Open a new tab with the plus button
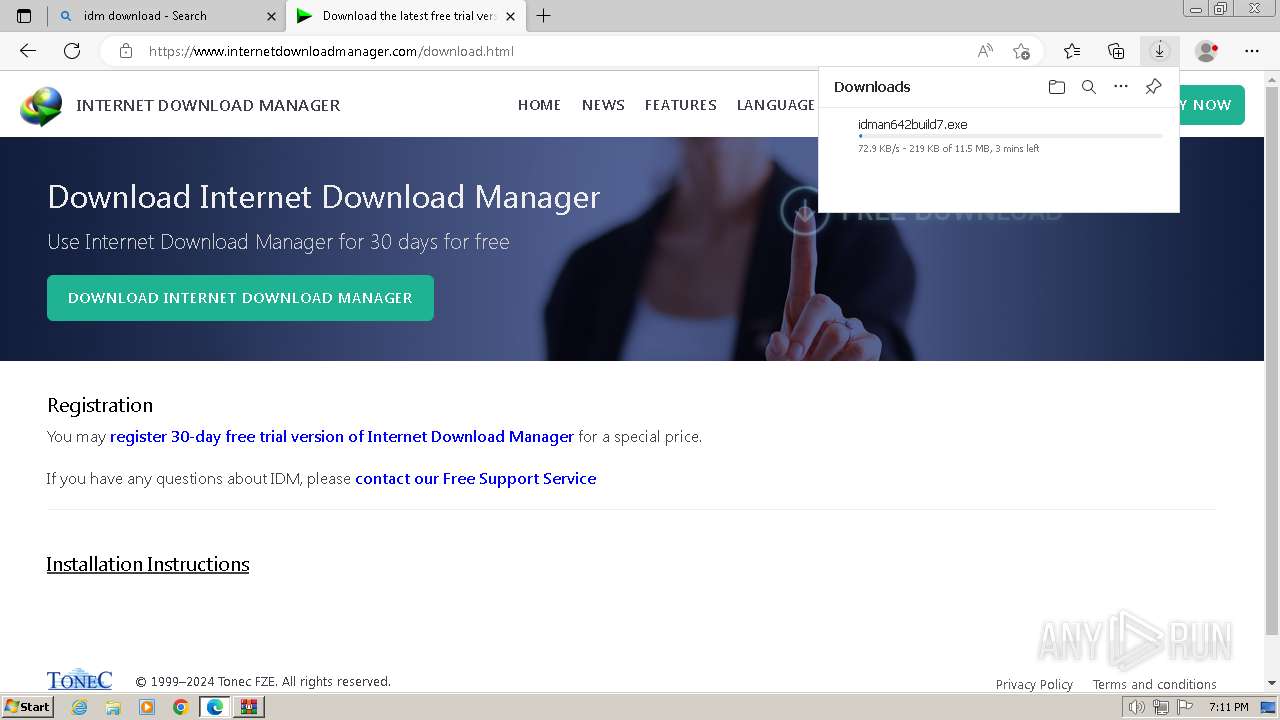 coord(543,16)
